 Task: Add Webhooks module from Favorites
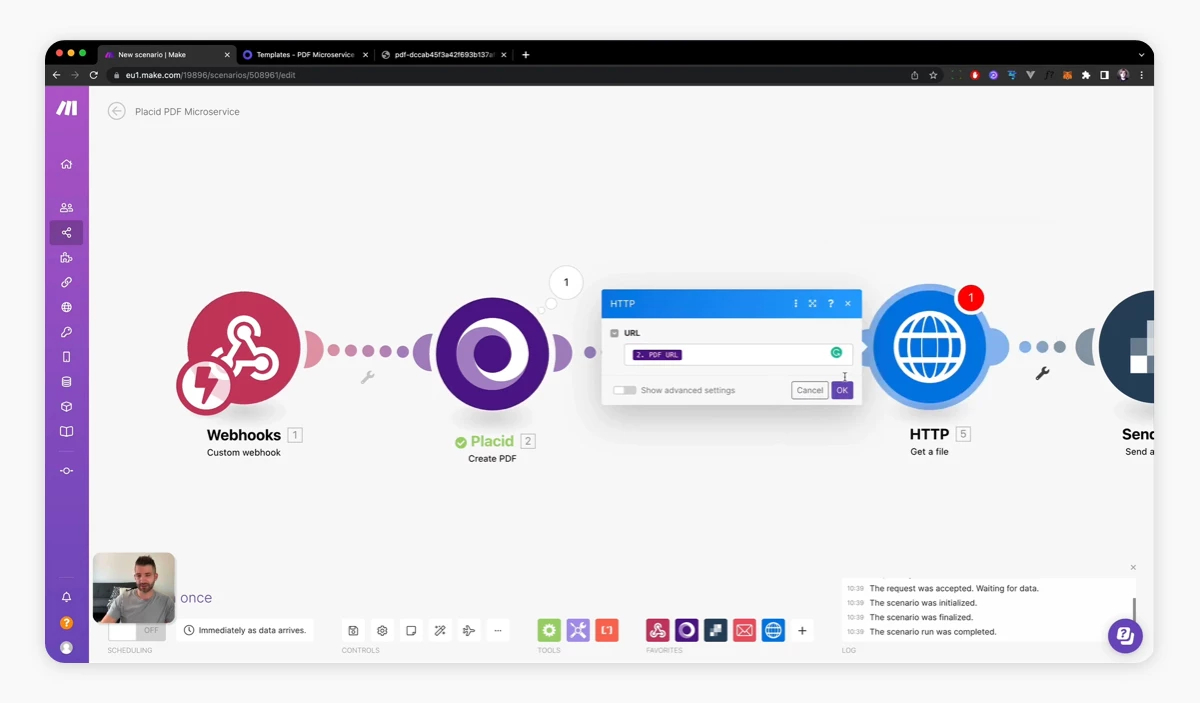pyautogui.click(x=658, y=630)
